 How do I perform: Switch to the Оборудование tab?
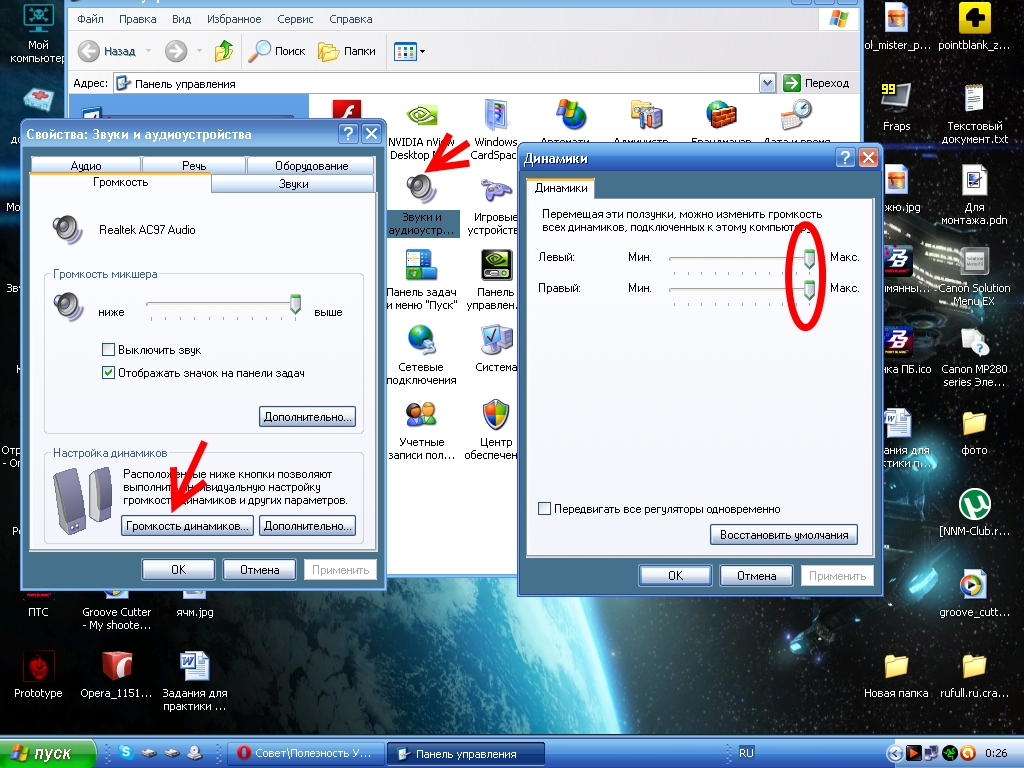[x=312, y=165]
